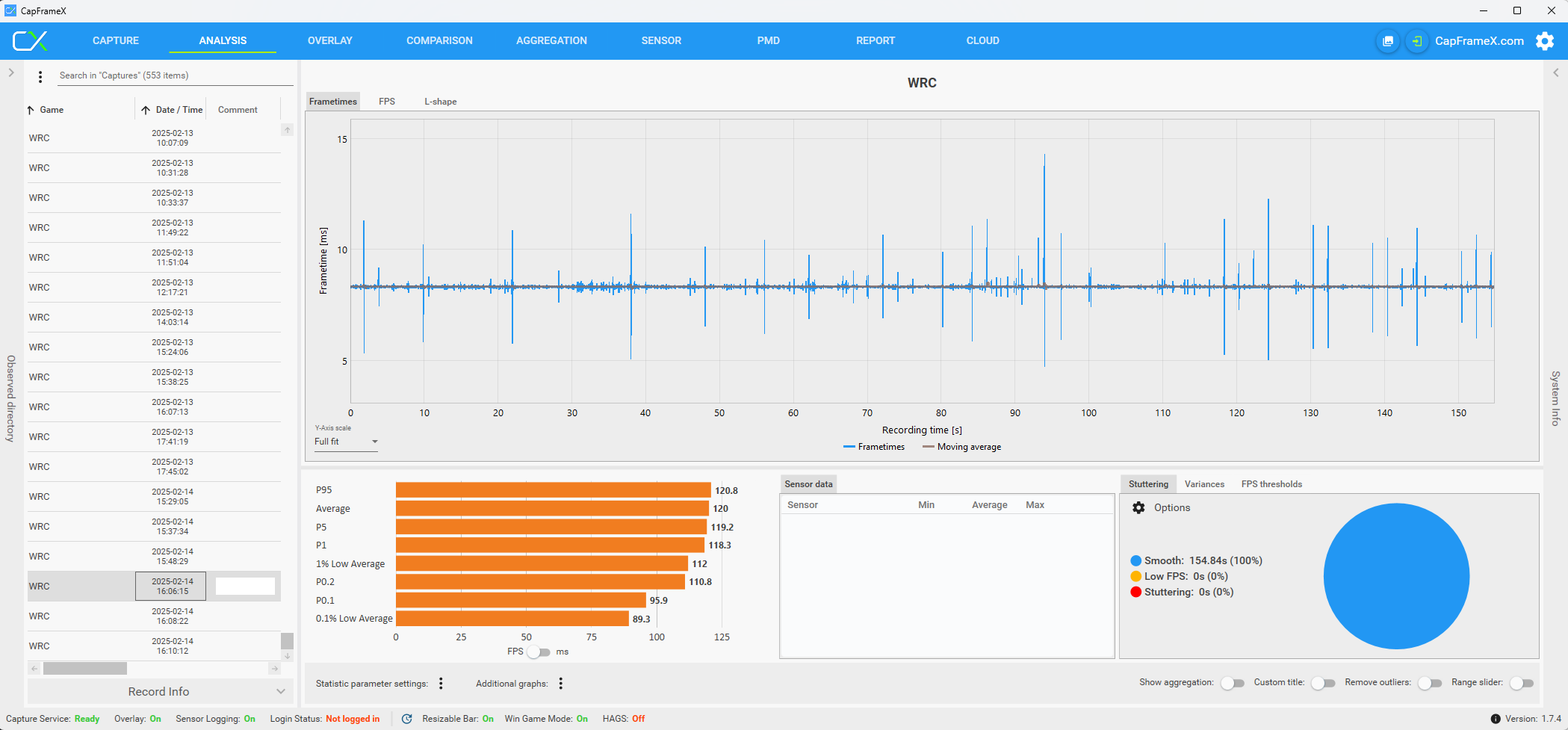Switch to the COMPARISON tab
The width and height of the screenshot is (1568, 730).
point(439,41)
